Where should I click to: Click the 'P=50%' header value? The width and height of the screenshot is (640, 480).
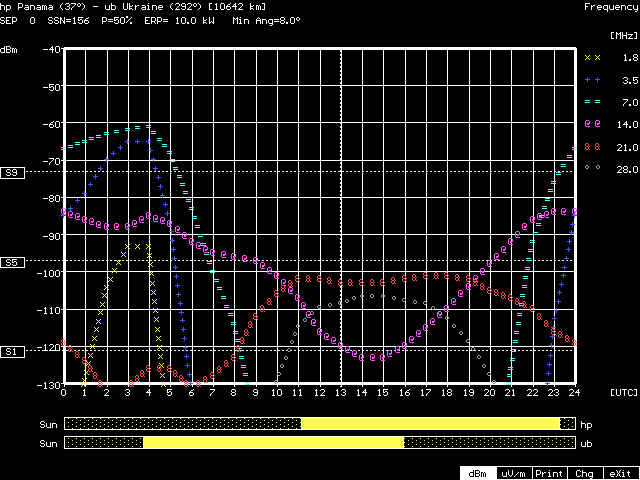coord(116,20)
